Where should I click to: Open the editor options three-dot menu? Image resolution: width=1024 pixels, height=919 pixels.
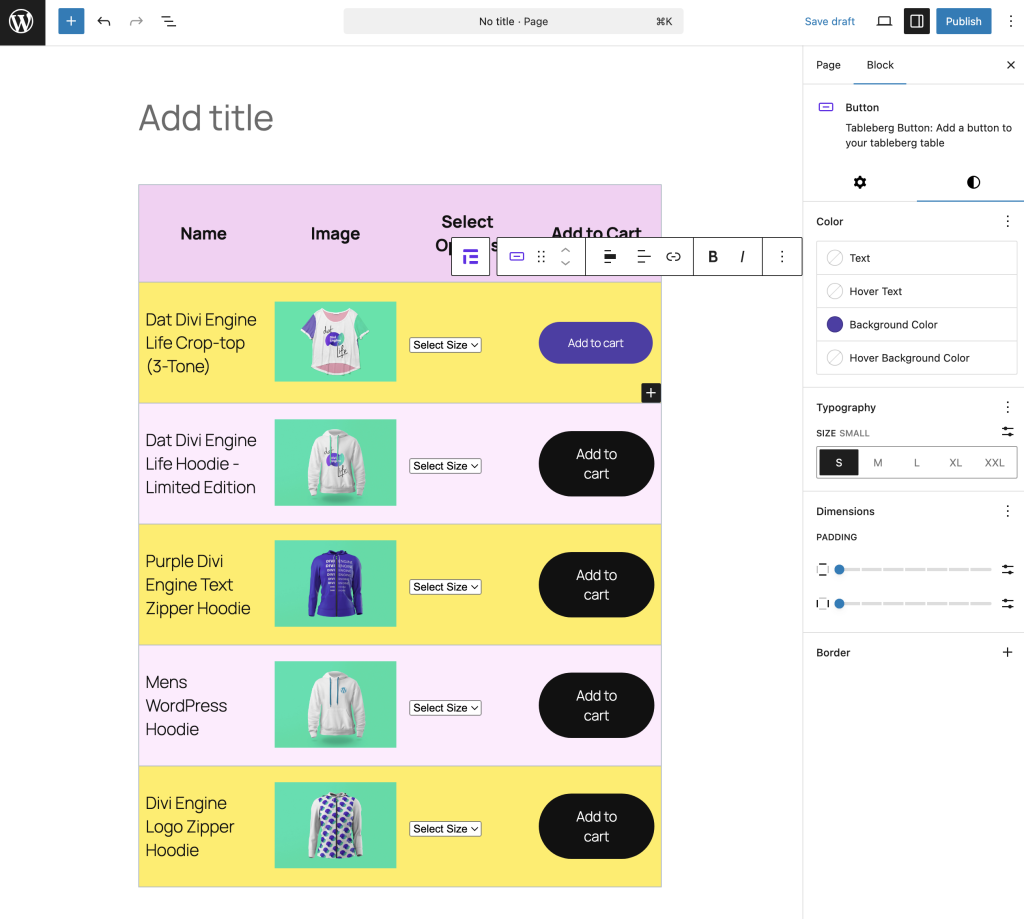1010,22
